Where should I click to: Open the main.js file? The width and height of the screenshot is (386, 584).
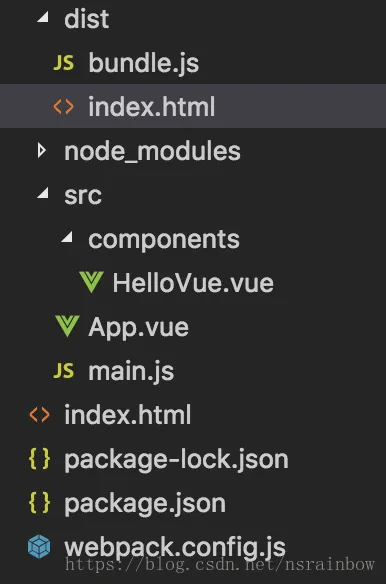coord(131,371)
